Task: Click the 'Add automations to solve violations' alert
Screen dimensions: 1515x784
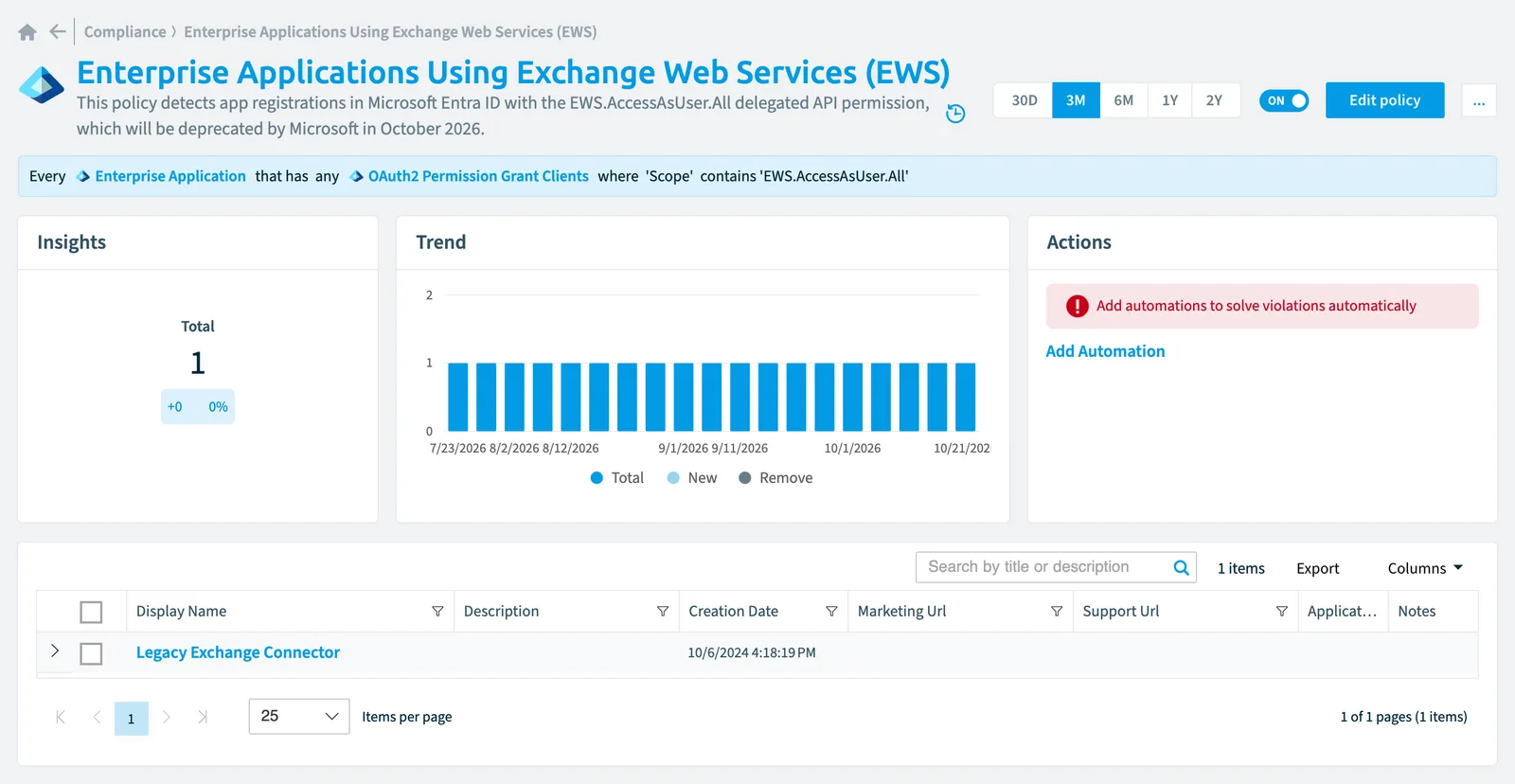Action: pyautogui.click(x=1262, y=306)
